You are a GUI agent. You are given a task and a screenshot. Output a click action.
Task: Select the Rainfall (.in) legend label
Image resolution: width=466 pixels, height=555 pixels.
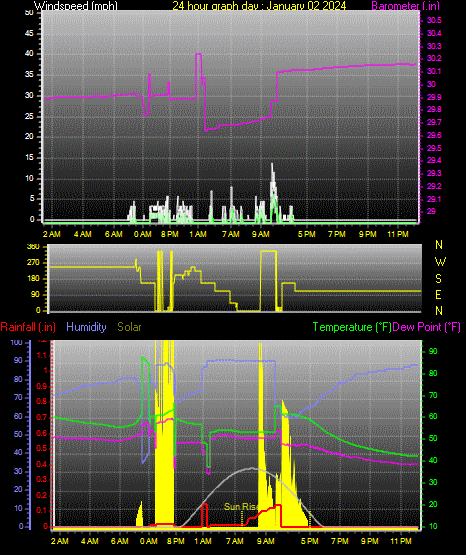pyautogui.click(x=28, y=327)
